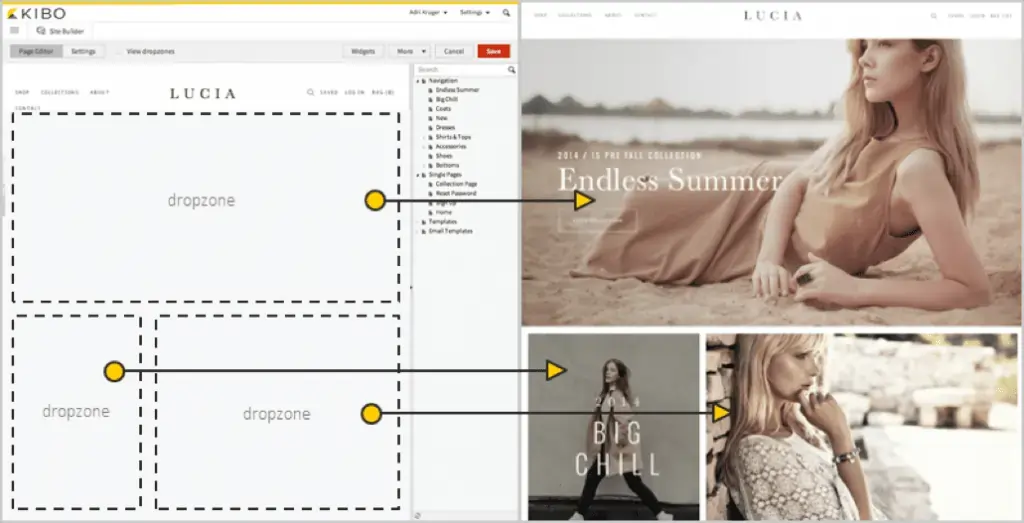Switch to Settings view toggle

point(84,51)
